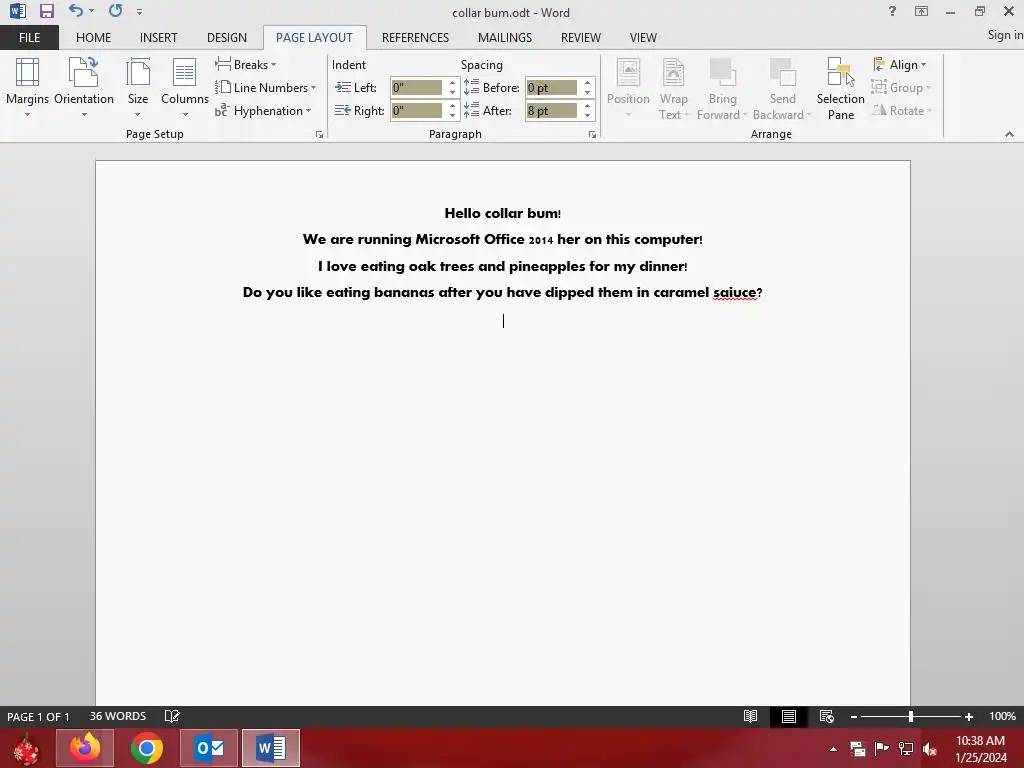1024x768 pixels.
Task: Open the Breaks dropdown
Action: click(x=246, y=65)
